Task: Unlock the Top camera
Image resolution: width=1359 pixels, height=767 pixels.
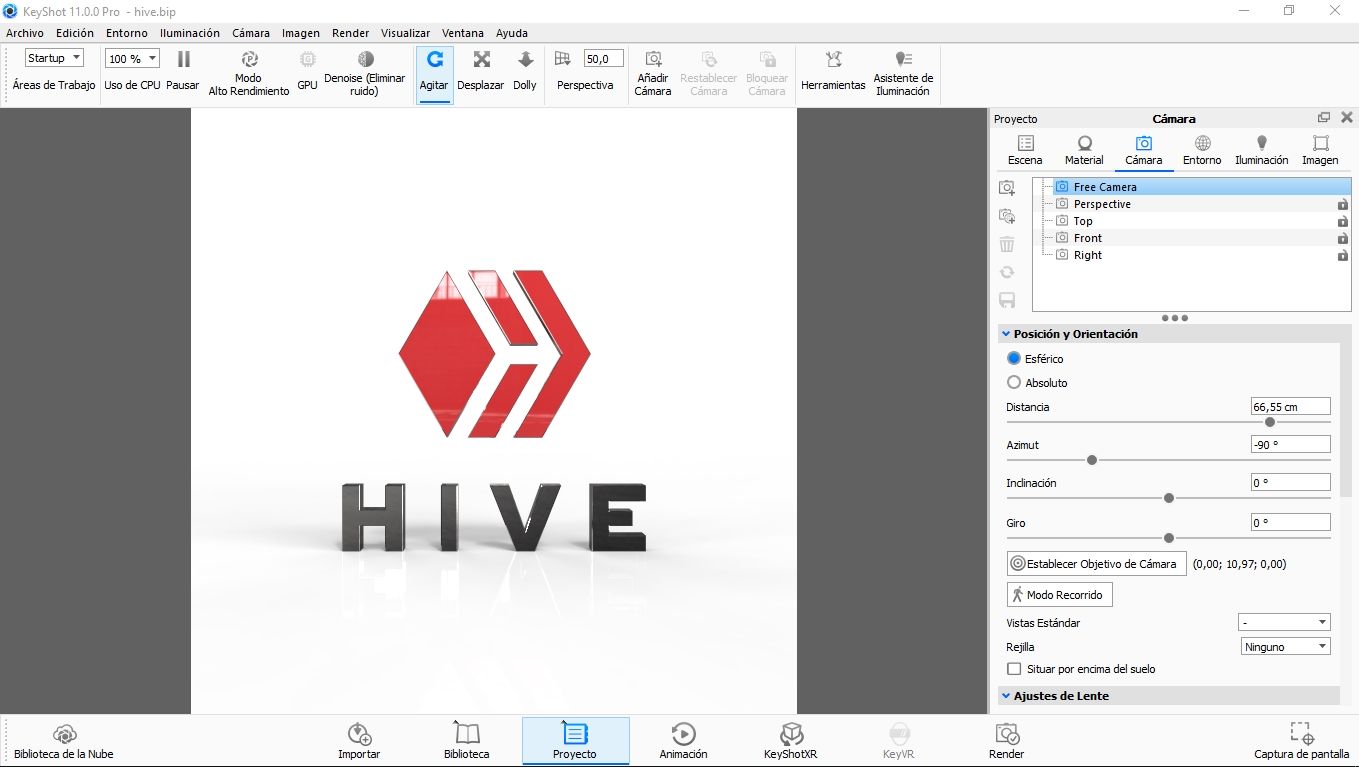Action: [x=1343, y=222]
